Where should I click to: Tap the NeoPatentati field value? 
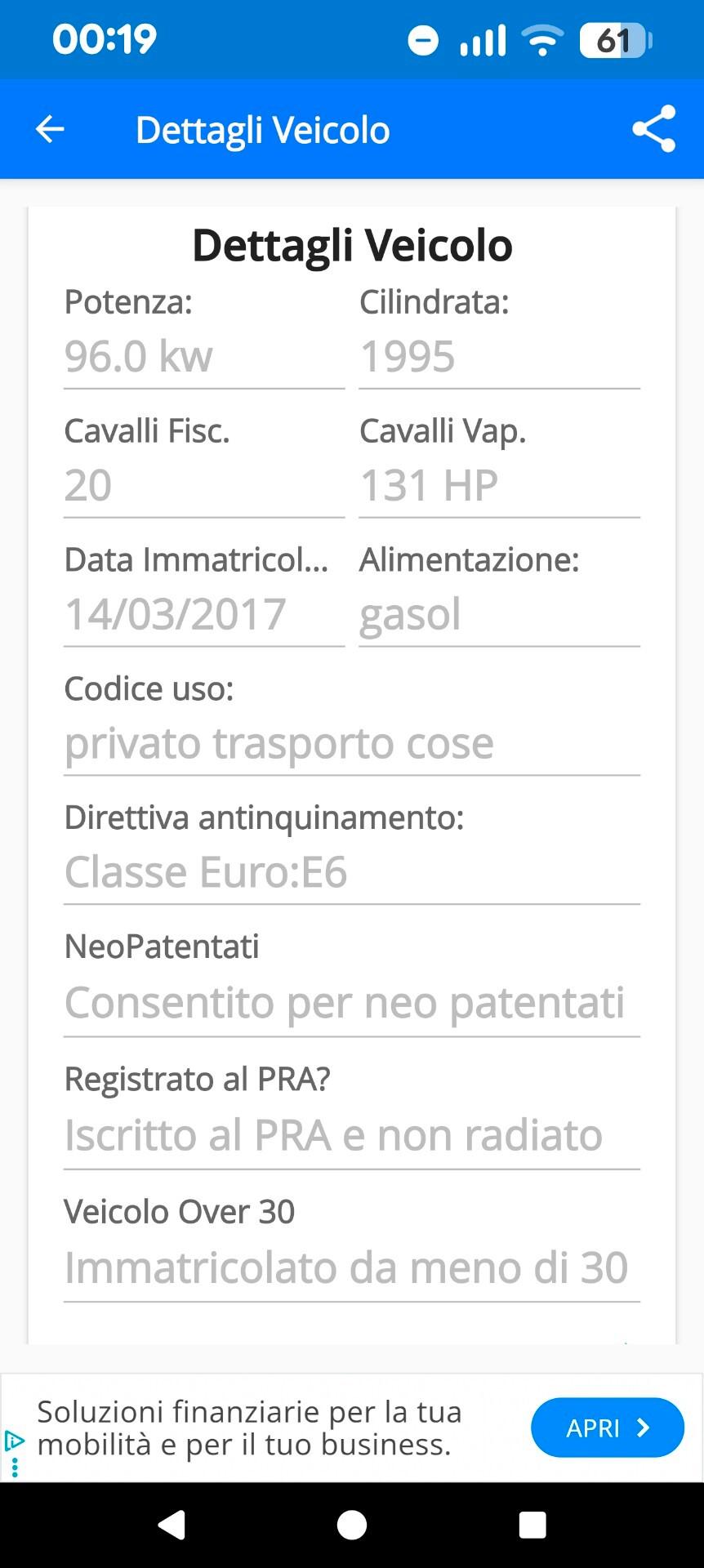[351, 1003]
